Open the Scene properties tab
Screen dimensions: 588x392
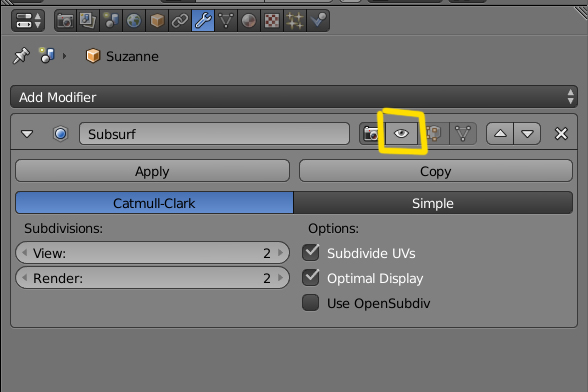point(111,21)
